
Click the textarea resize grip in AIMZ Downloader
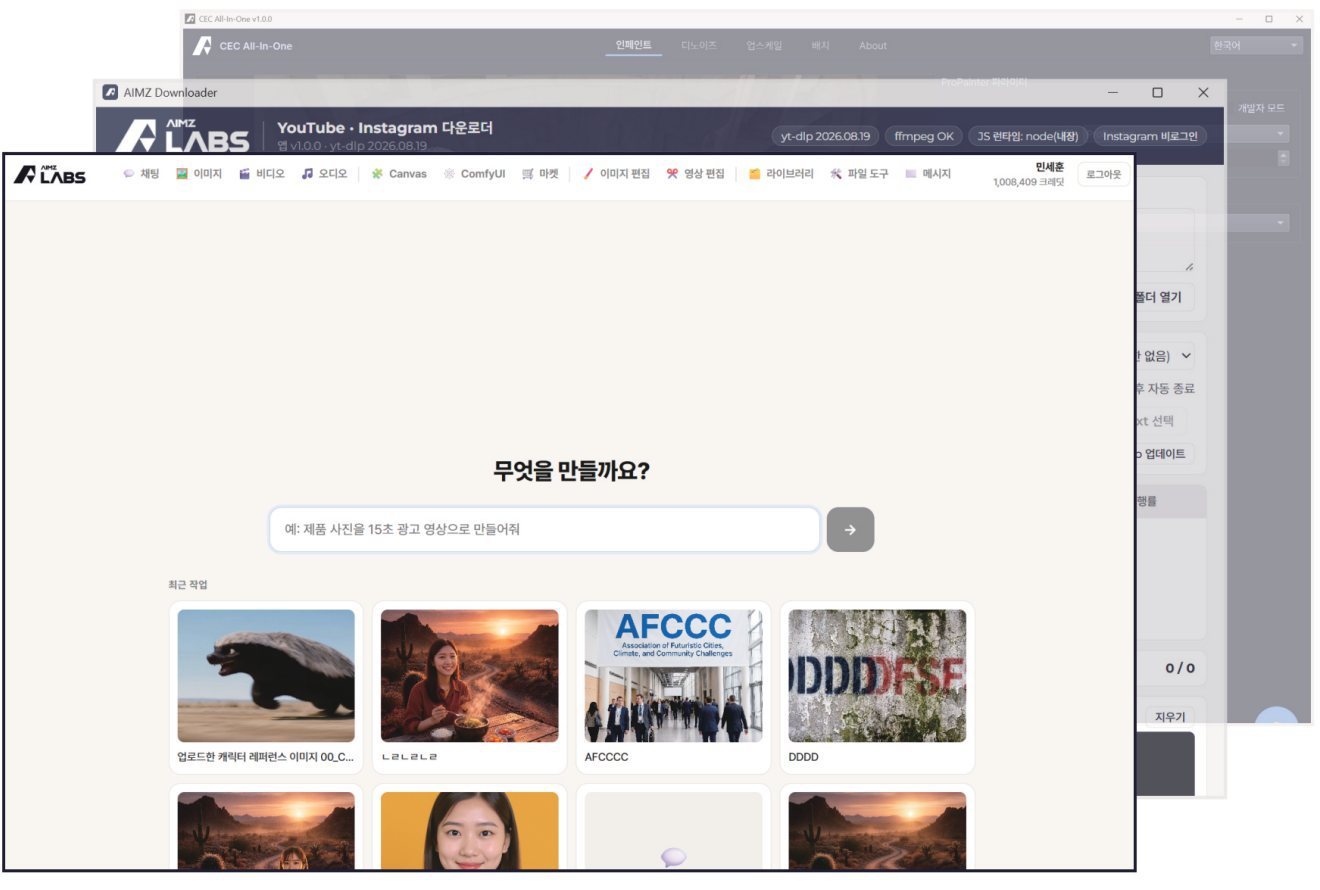click(x=1188, y=266)
